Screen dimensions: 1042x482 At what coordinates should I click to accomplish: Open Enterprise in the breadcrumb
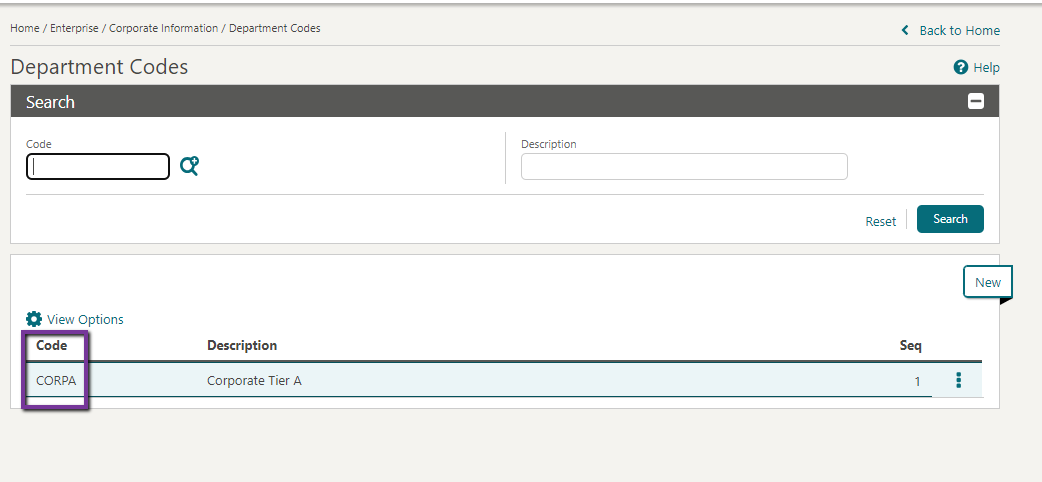click(74, 28)
